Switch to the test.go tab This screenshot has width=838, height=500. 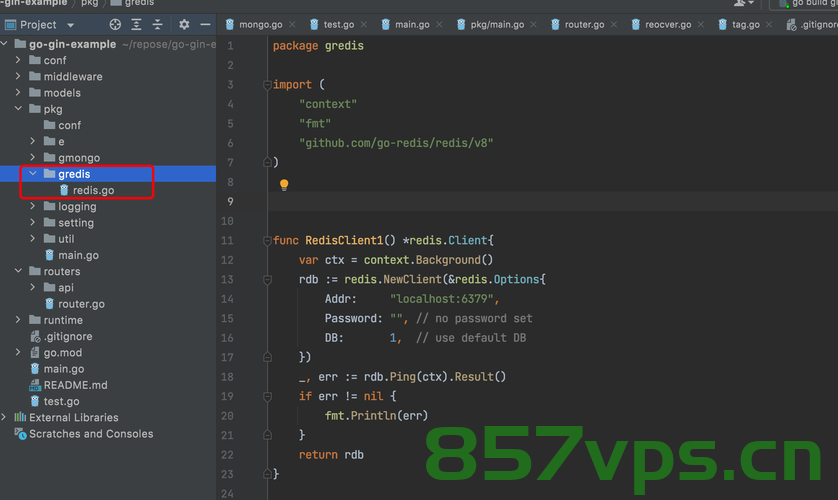pyautogui.click(x=339, y=25)
